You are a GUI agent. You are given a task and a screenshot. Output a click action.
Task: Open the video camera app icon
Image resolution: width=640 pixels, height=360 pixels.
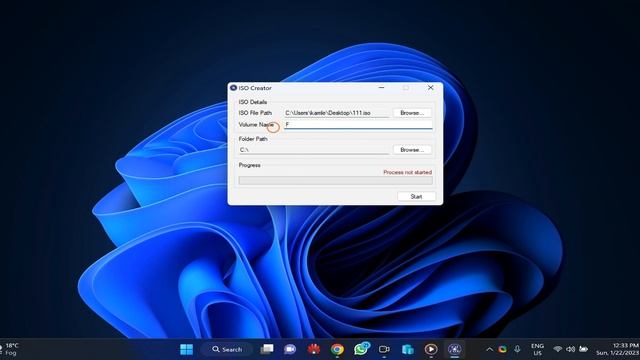(x=384, y=349)
